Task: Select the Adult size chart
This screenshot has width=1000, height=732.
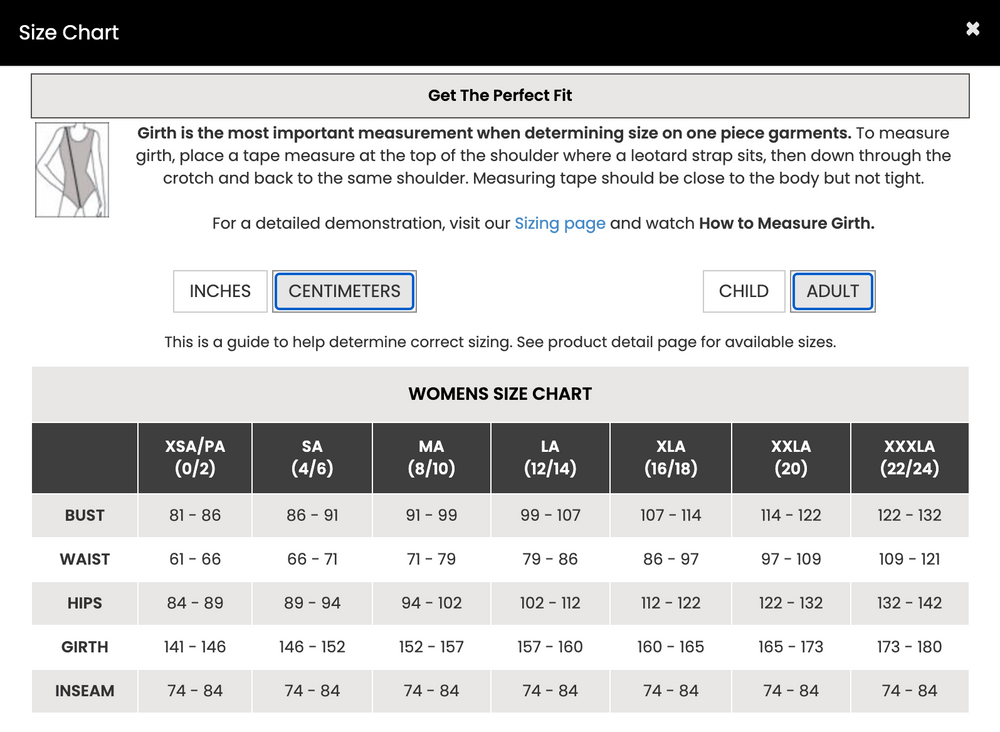Action: tap(833, 291)
